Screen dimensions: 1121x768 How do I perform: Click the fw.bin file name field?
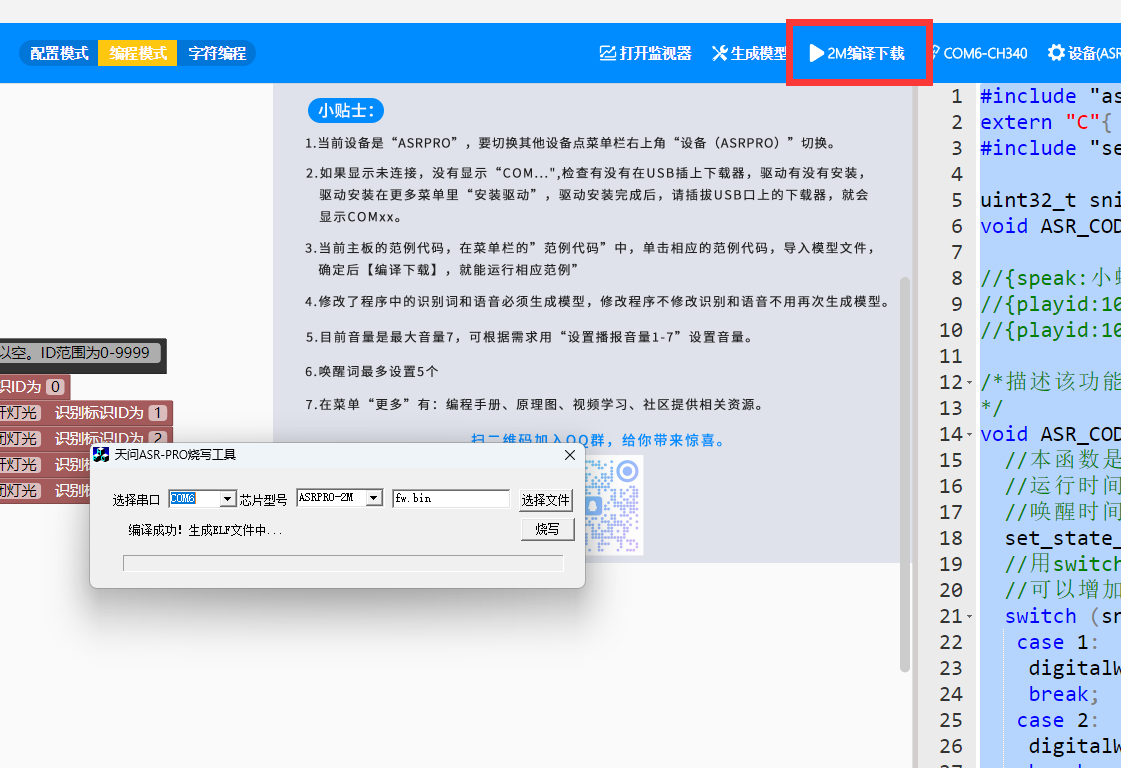tap(450, 498)
